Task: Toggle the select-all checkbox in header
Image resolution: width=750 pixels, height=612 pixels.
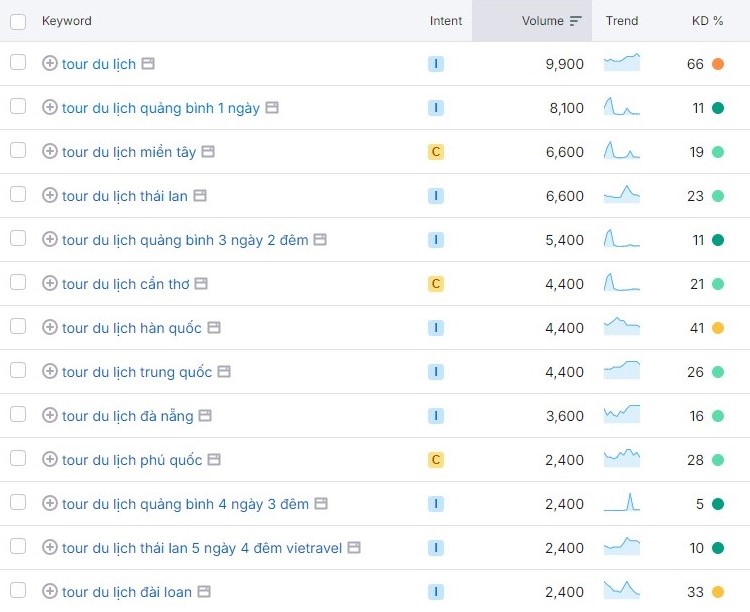Action: 18,20
